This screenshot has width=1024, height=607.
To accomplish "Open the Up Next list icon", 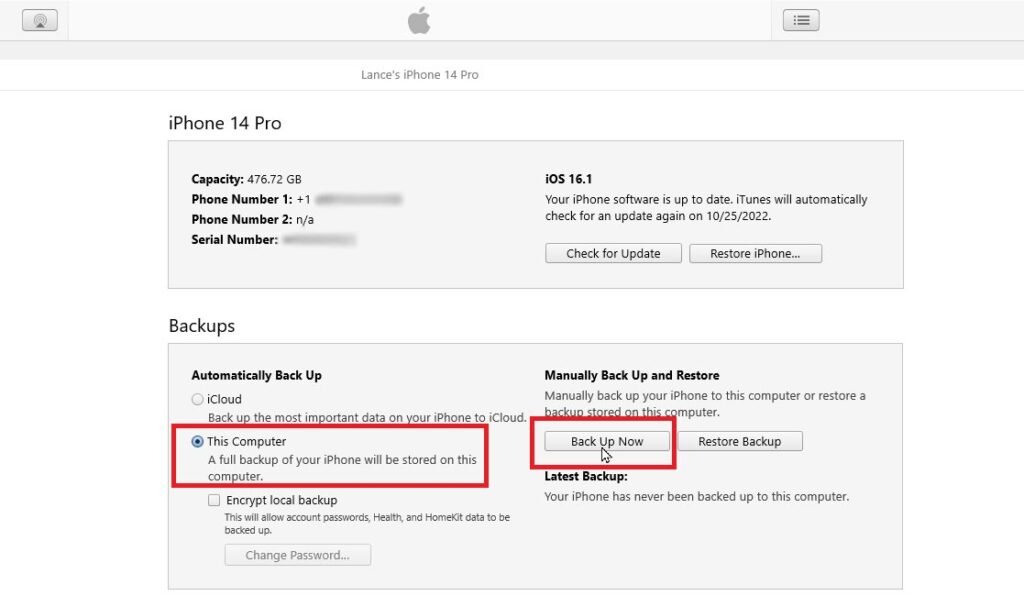I will pos(801,20).
